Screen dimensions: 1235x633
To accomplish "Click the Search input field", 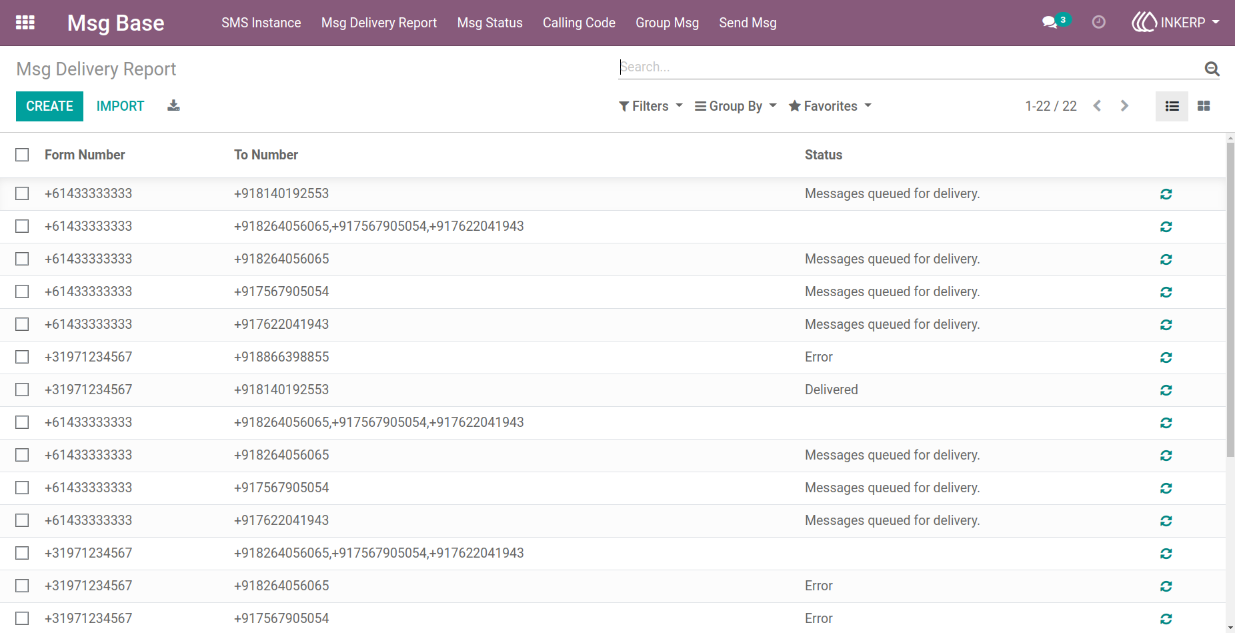I will (x=909, y=67).
